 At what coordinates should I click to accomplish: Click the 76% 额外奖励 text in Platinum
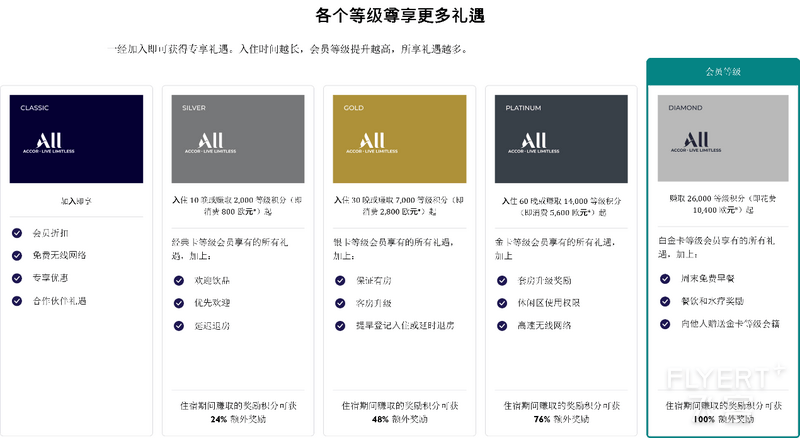pyautogui.click(x=561, y=420)
